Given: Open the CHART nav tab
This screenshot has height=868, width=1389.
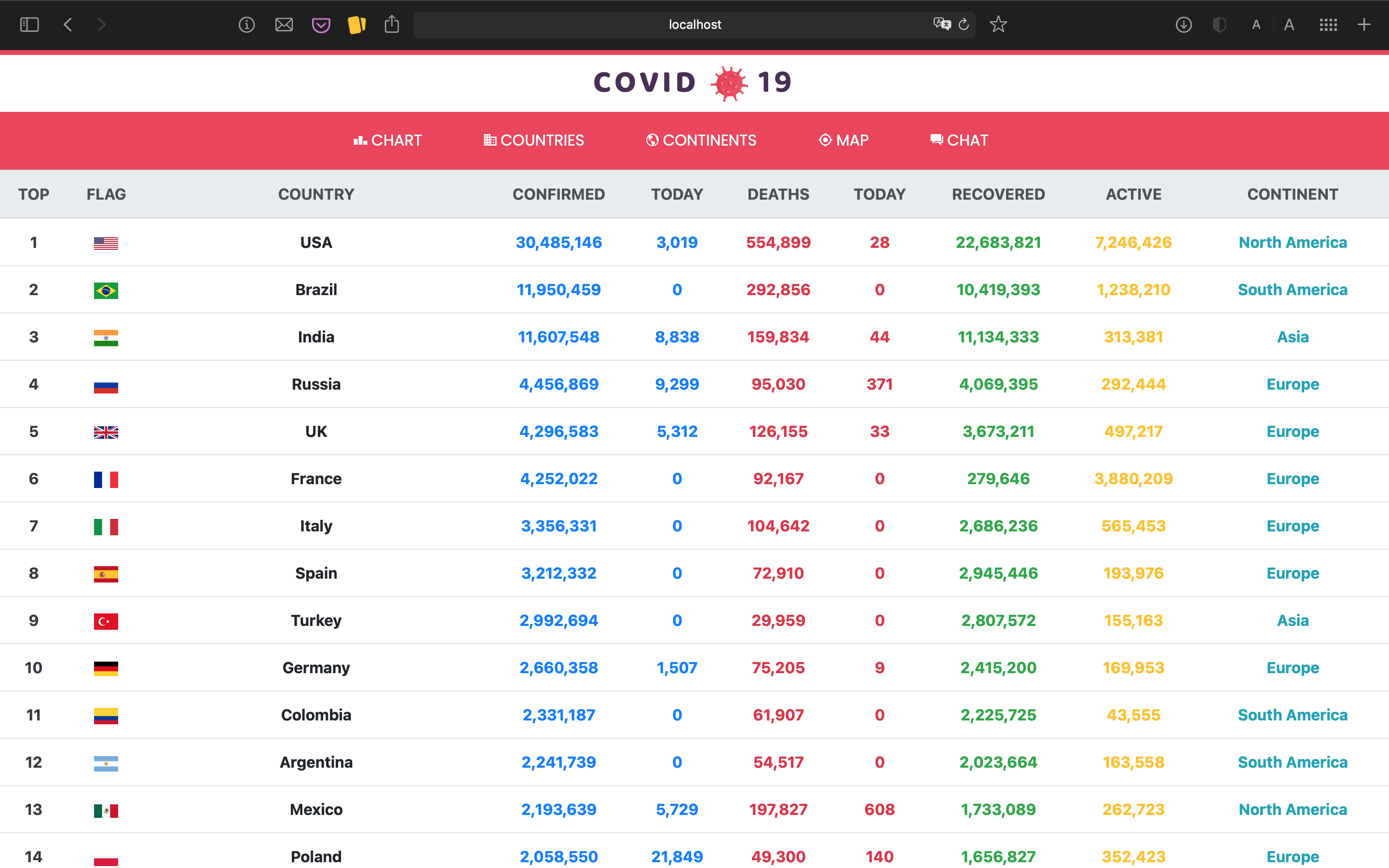Looking at the screenshot, I should pyautogui.click(x=387, y=141).
